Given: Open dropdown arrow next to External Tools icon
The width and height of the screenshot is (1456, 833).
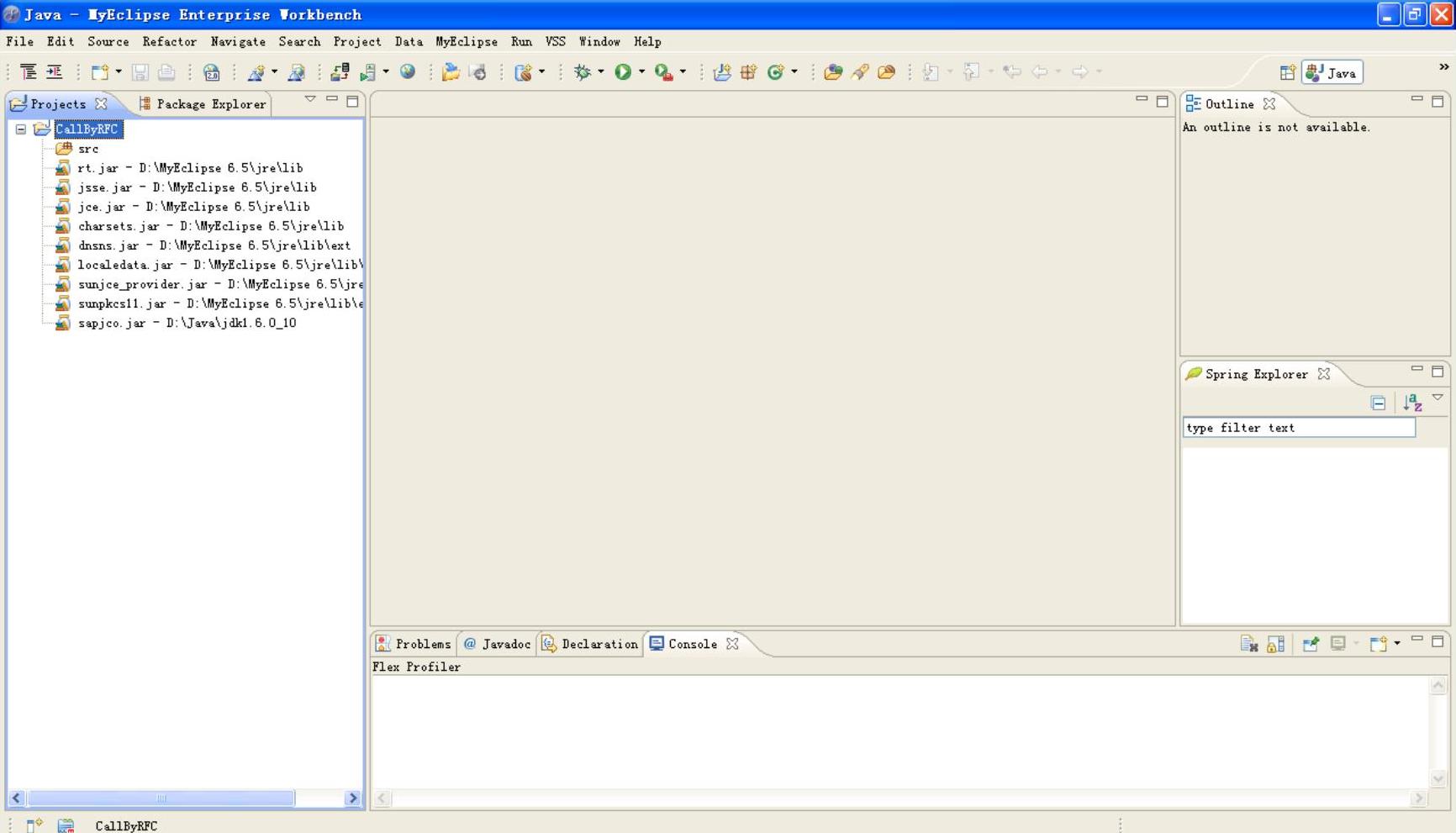Looking at the screenshot, I should pos(683,72).
